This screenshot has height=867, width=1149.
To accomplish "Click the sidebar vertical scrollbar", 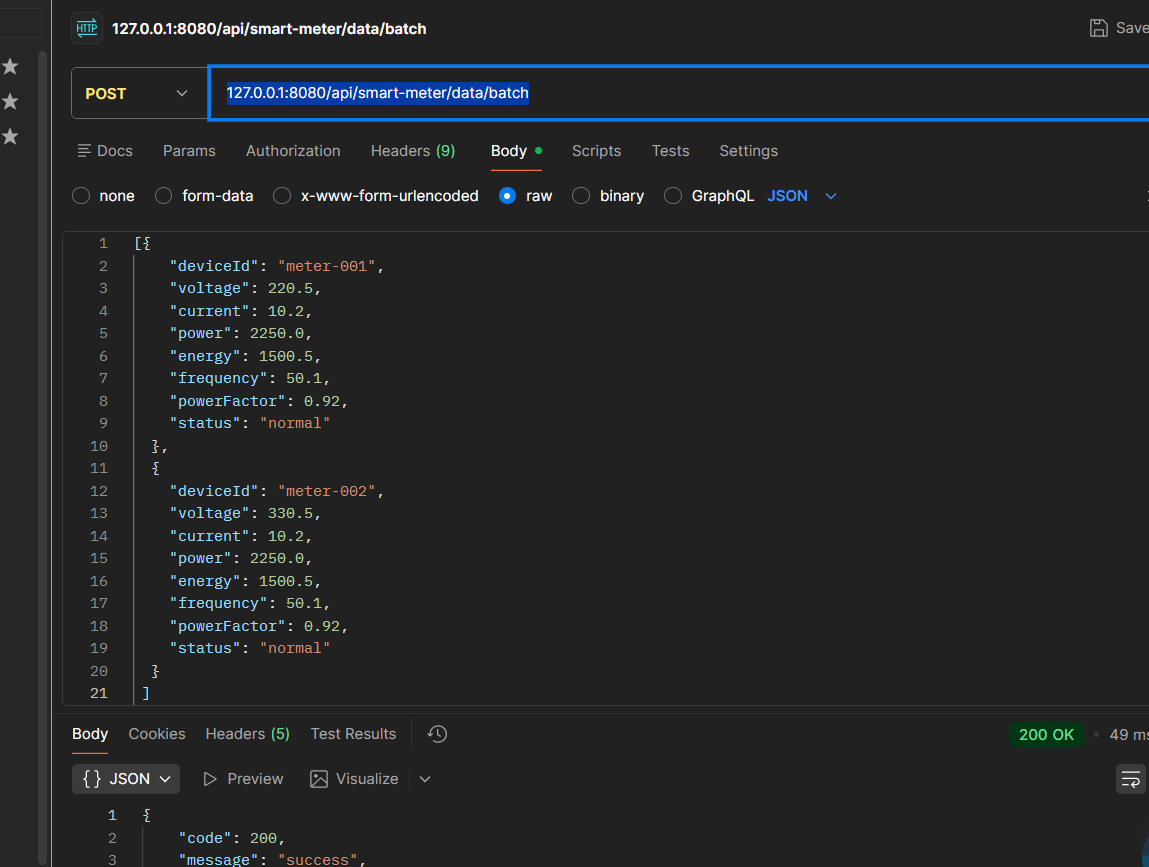I will pos(43,458).
